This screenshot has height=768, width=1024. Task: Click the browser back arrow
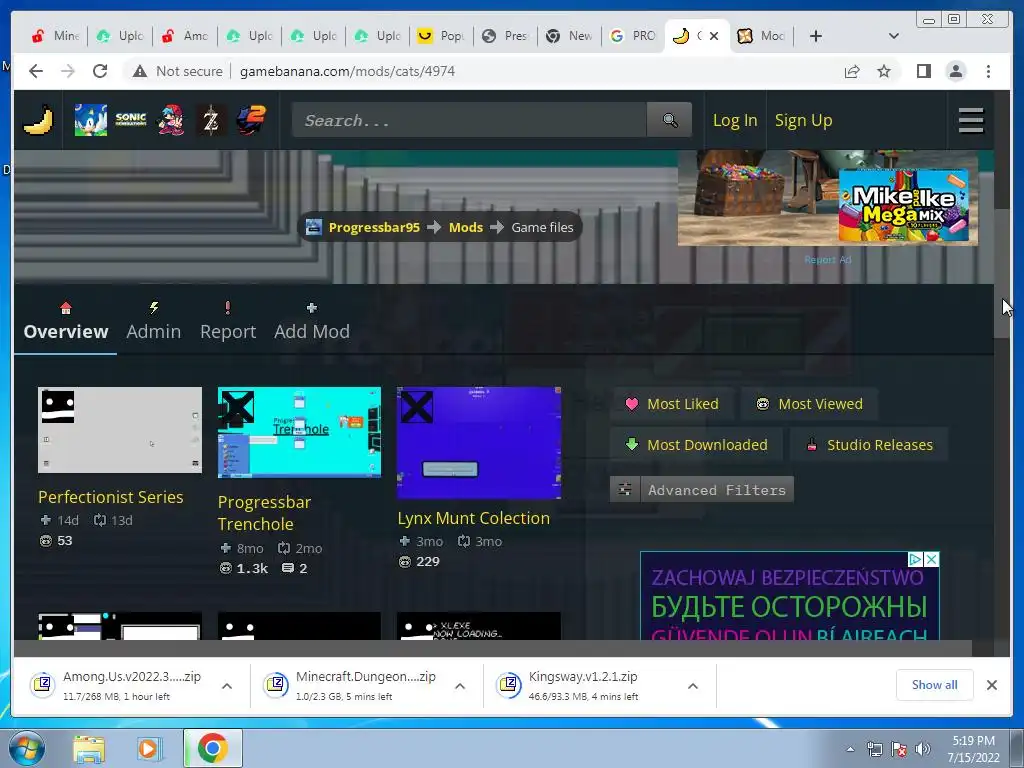pyautogui.click(x=36, y=71)
